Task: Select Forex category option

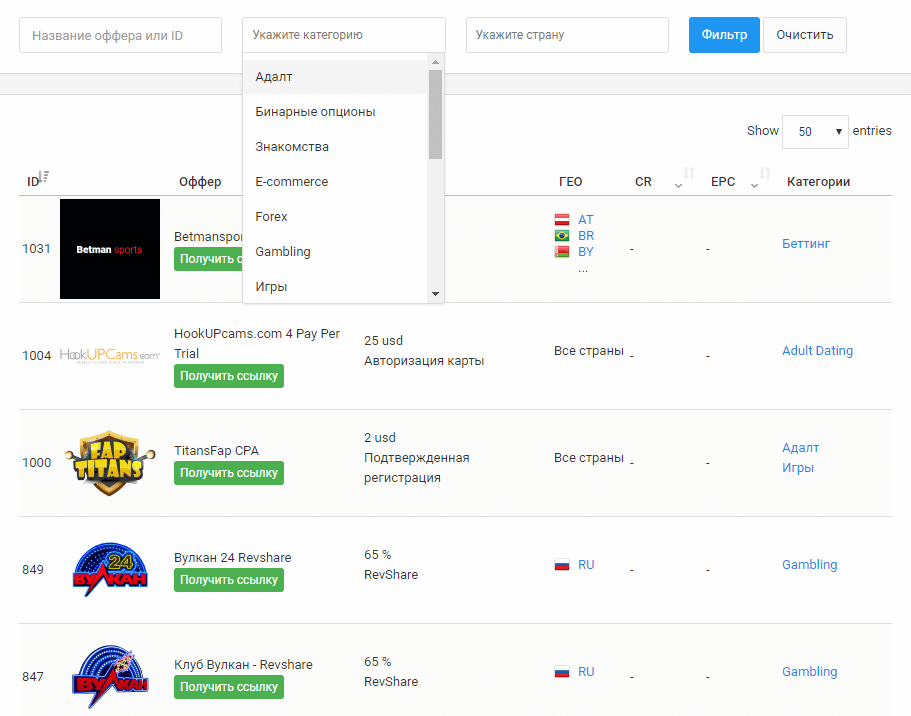Action: coord(335,216)
